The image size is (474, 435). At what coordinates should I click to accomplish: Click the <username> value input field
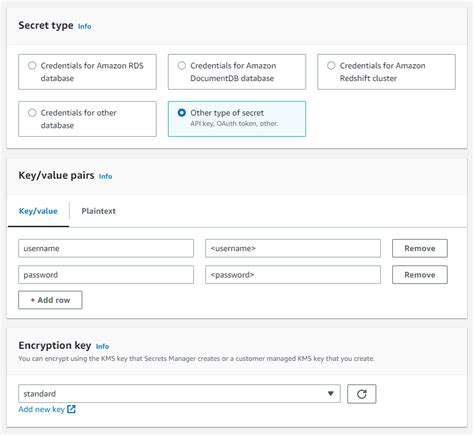coord(293,248)
